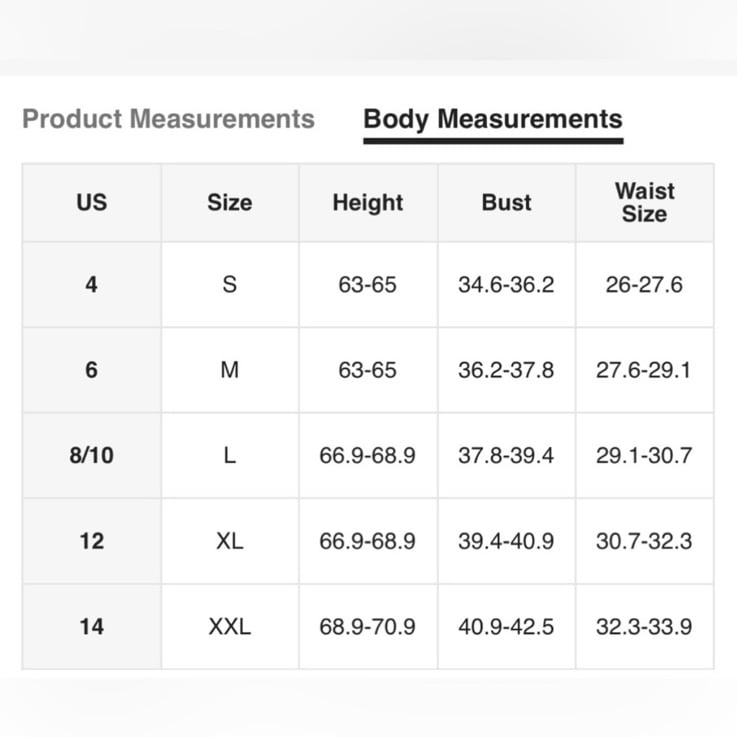Select the US size 6 row label
Screen dimensions: 737x737
(92, 370)
